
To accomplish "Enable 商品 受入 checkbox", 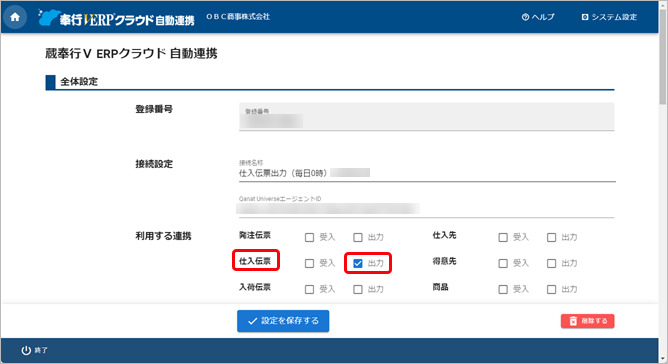I will pyautogui.click(x=503, y=289).
